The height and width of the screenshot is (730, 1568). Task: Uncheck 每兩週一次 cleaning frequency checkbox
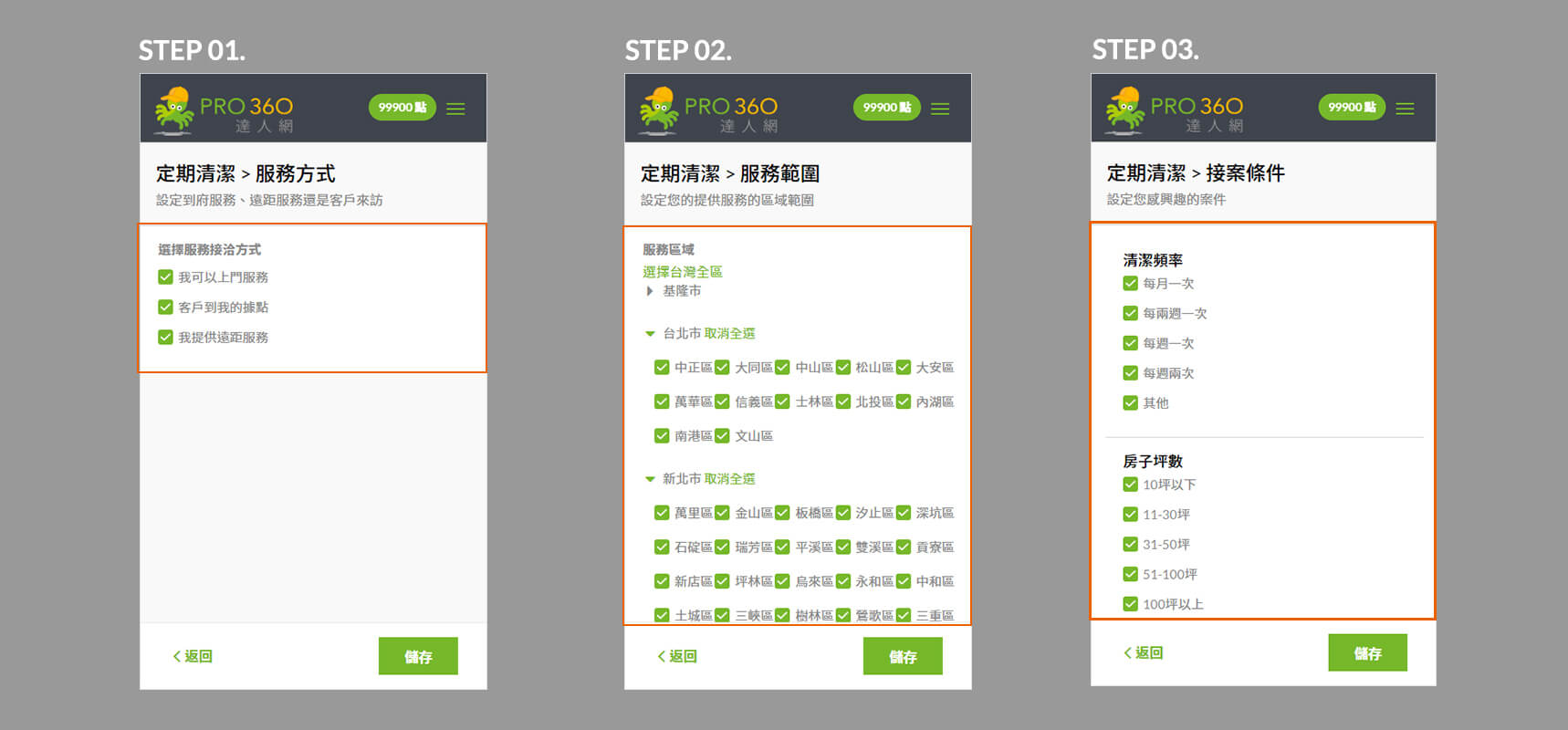tap(1130, 313)
